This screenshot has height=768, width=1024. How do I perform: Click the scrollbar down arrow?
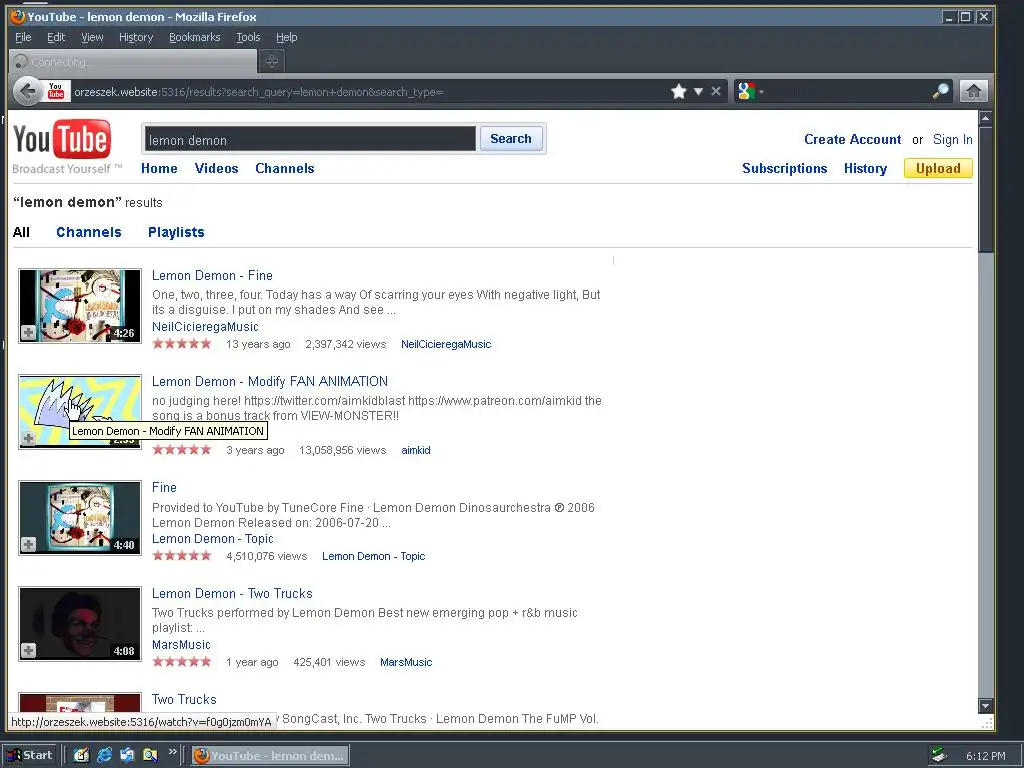pyautogui.click(x=985, y=706)
